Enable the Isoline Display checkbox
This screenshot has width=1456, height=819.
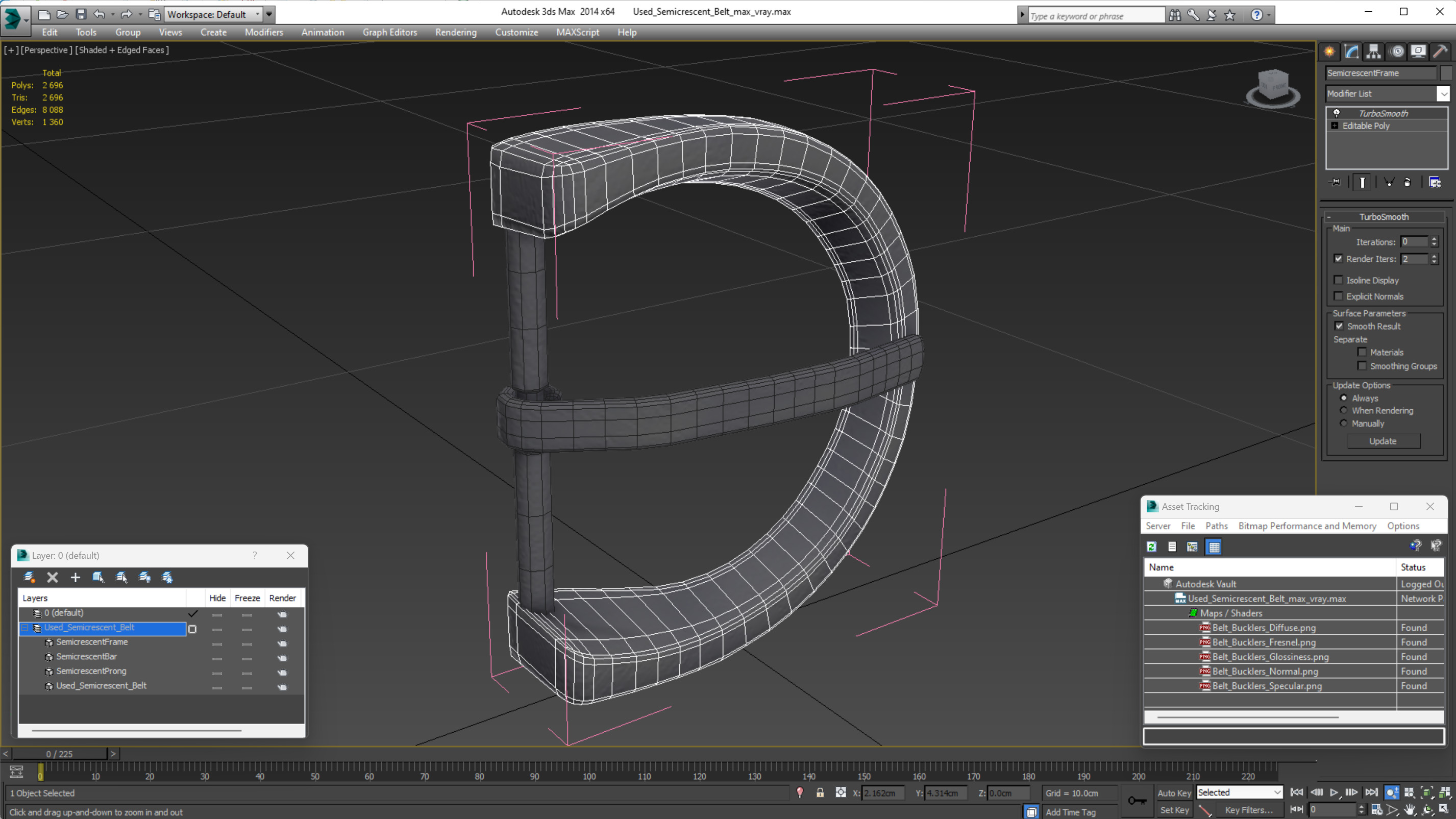[1338, 280]
